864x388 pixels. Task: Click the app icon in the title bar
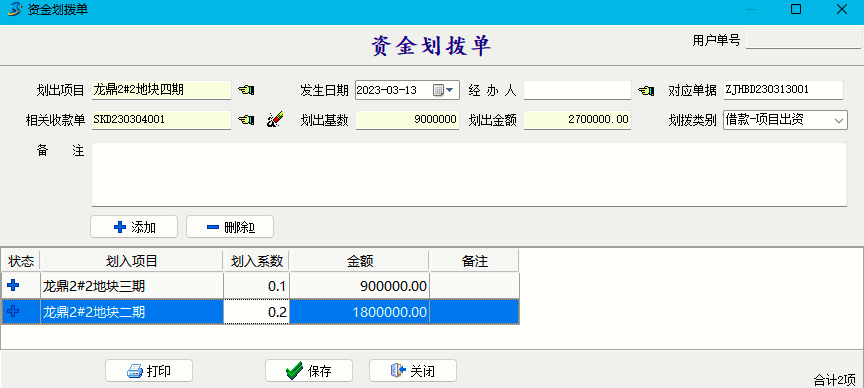pos(14,9)
